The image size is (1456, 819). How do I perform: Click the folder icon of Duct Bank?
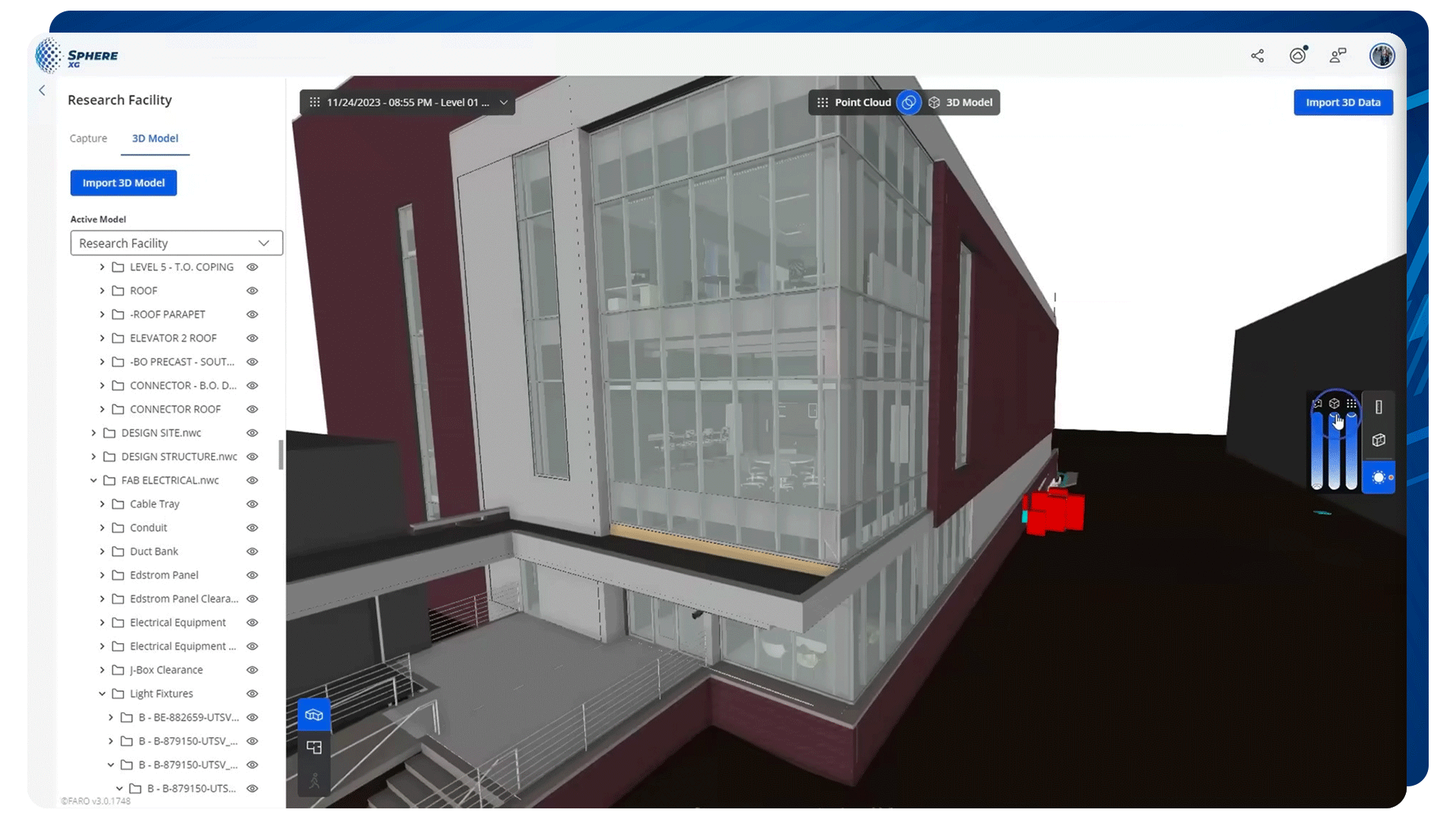click(118, 551)
